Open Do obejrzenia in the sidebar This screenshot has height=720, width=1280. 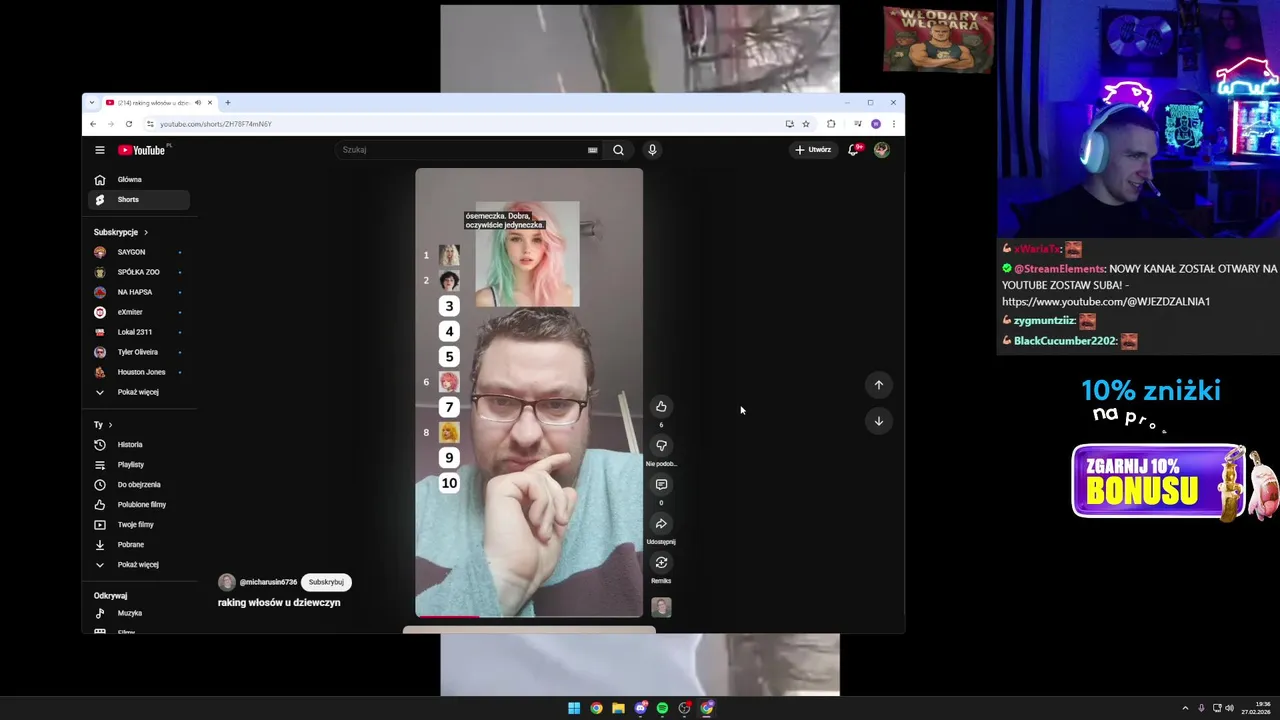pos(138,485)
